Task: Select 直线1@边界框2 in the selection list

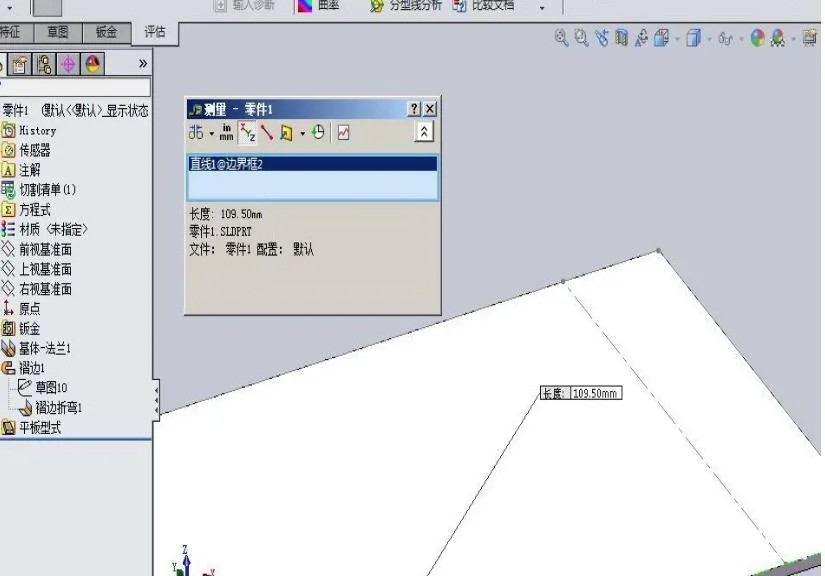Action: tap(313, 164)
